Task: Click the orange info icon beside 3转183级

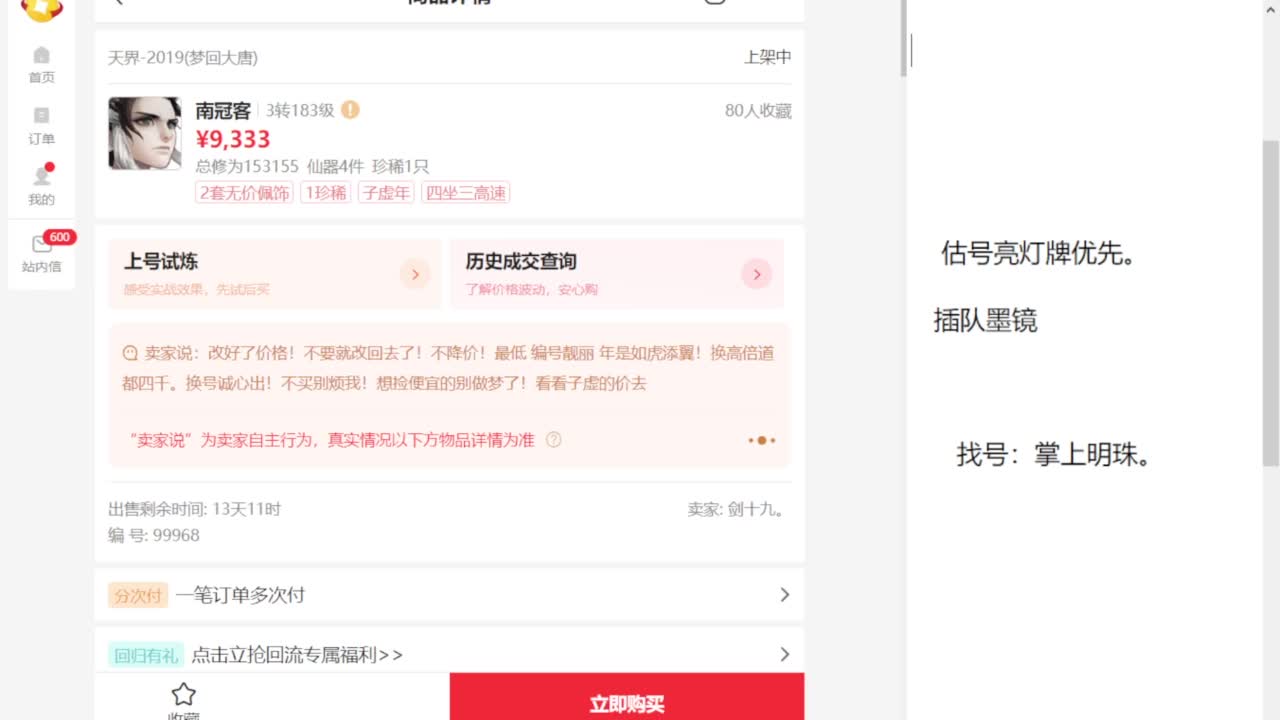Action: click(350, 110)
